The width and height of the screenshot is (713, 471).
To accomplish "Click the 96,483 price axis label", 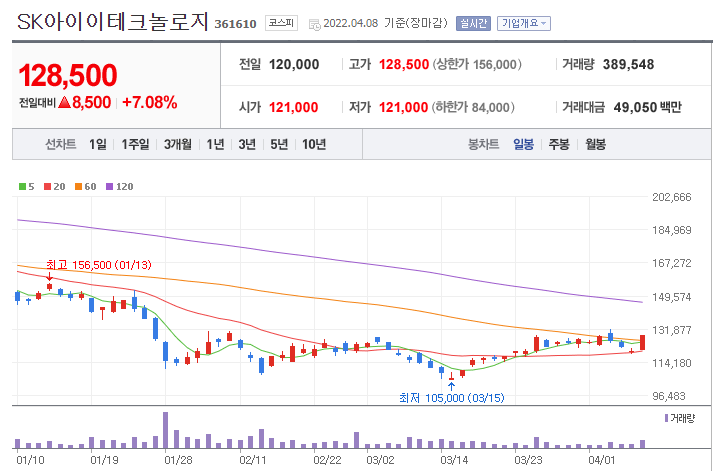I will coord(668,396).
